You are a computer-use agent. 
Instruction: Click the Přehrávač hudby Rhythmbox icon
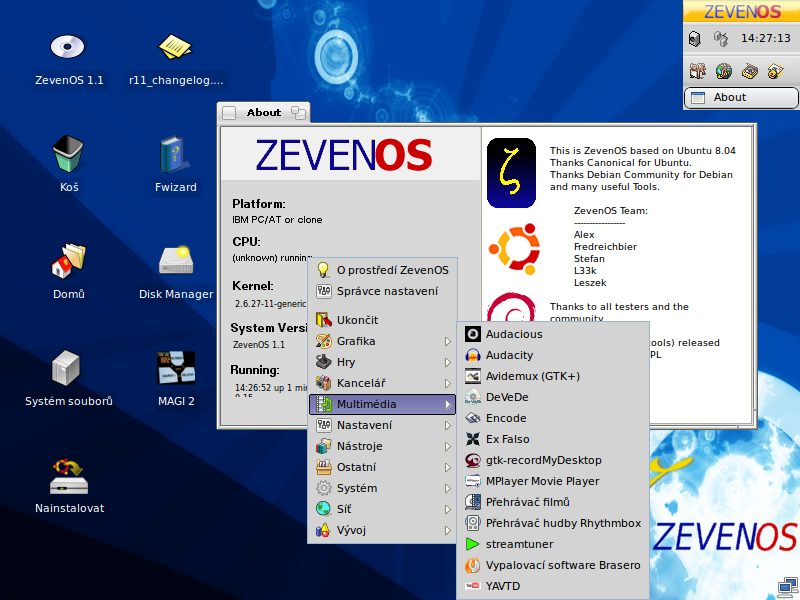pyautogui.click(x=473, y=523)
